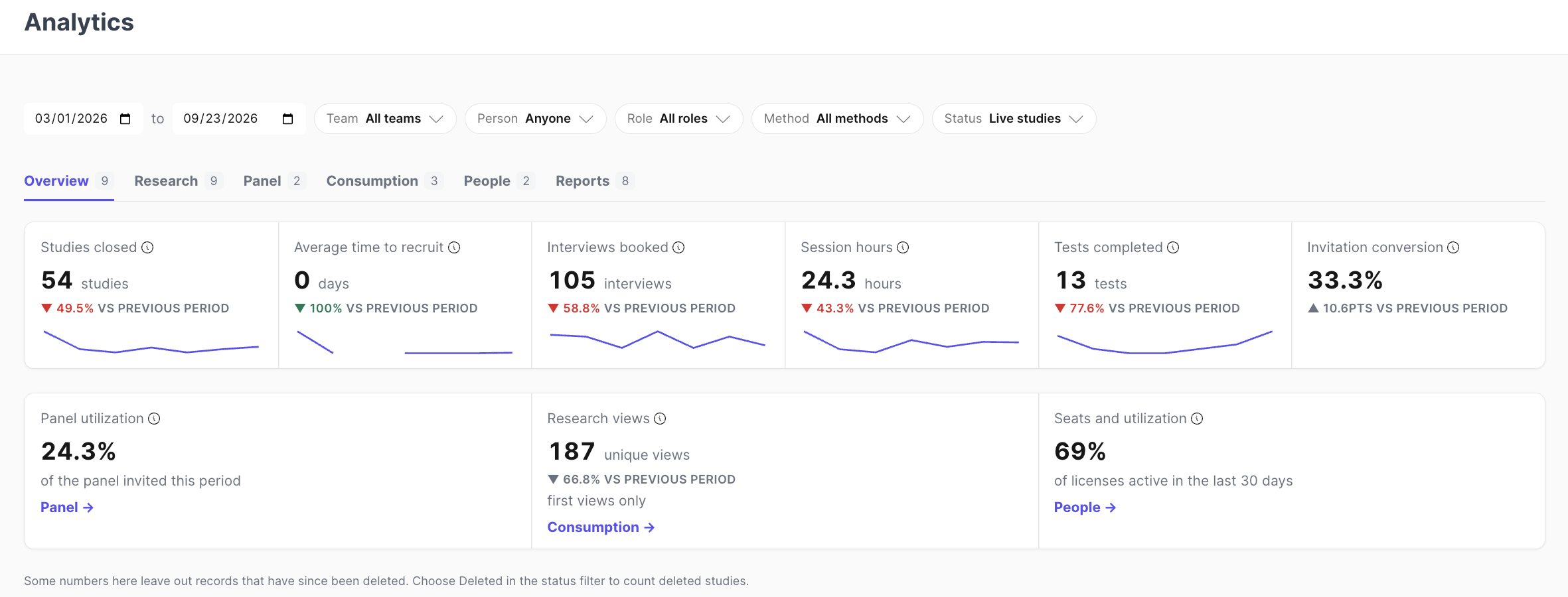The image size is (1568, 597).
Task: Click the 03/01/2026 start date field
Action: [x=84, y=119]
